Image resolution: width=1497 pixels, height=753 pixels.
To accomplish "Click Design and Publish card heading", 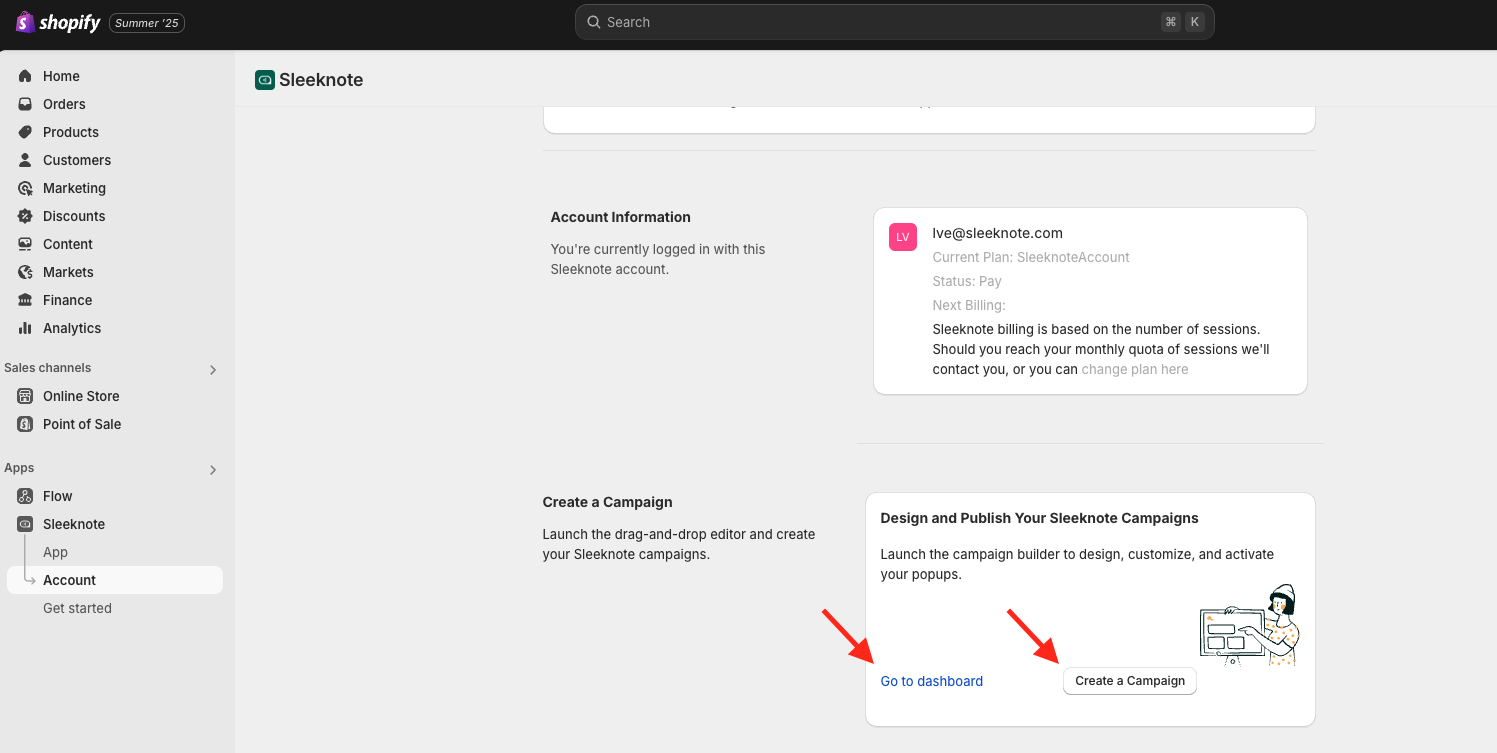I will (1039, 518).
